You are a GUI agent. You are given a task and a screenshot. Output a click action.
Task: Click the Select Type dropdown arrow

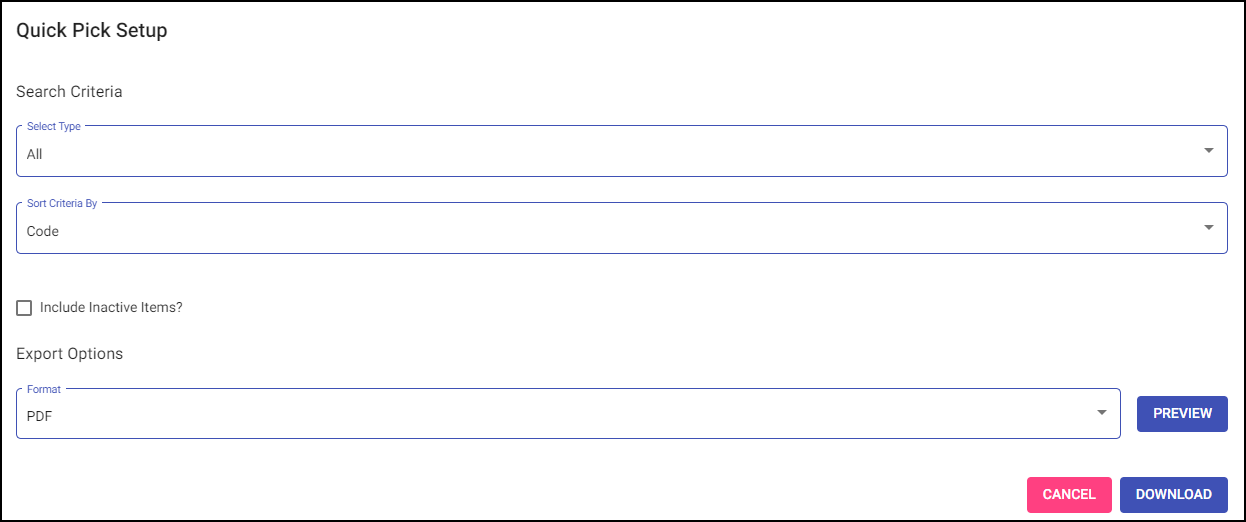pyautogui.click(x=1209, y=151)
